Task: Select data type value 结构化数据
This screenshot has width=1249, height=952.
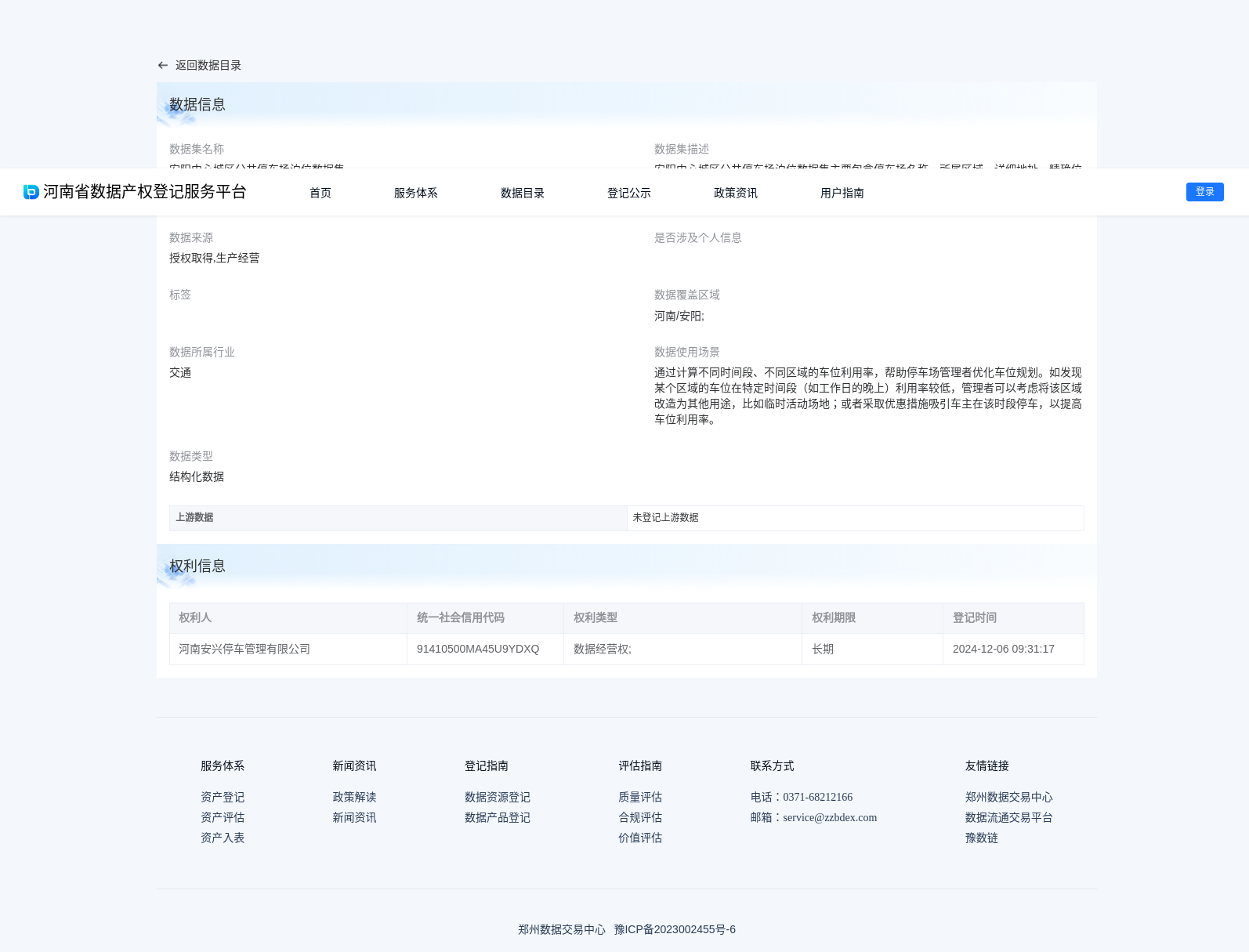Action: tap(197, 476)
